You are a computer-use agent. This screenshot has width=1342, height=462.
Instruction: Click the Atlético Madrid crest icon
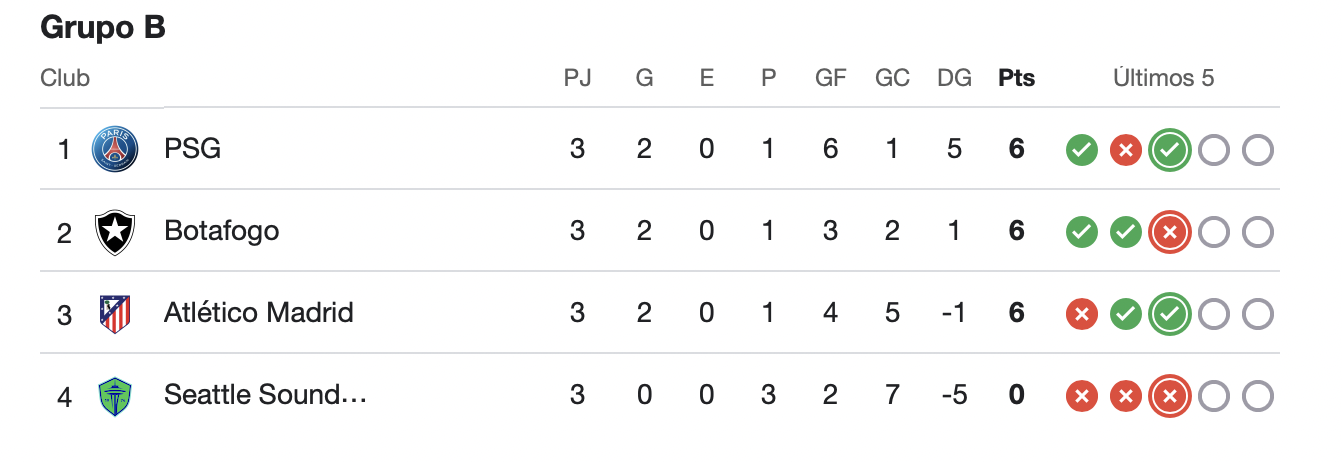(115, 314)
